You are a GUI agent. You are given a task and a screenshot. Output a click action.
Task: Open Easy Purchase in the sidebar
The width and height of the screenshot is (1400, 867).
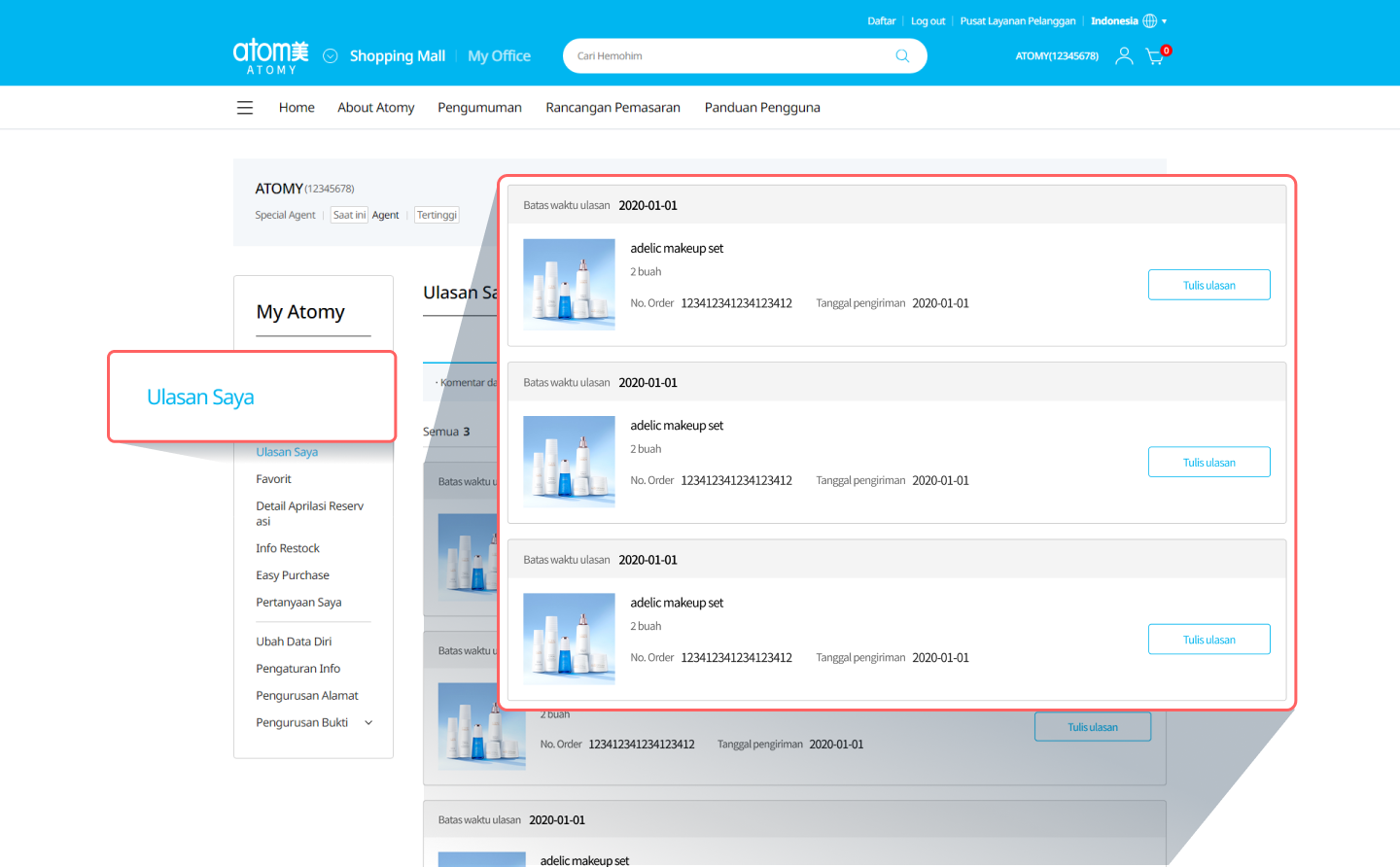pyautogui.click(x=293, y=575)
